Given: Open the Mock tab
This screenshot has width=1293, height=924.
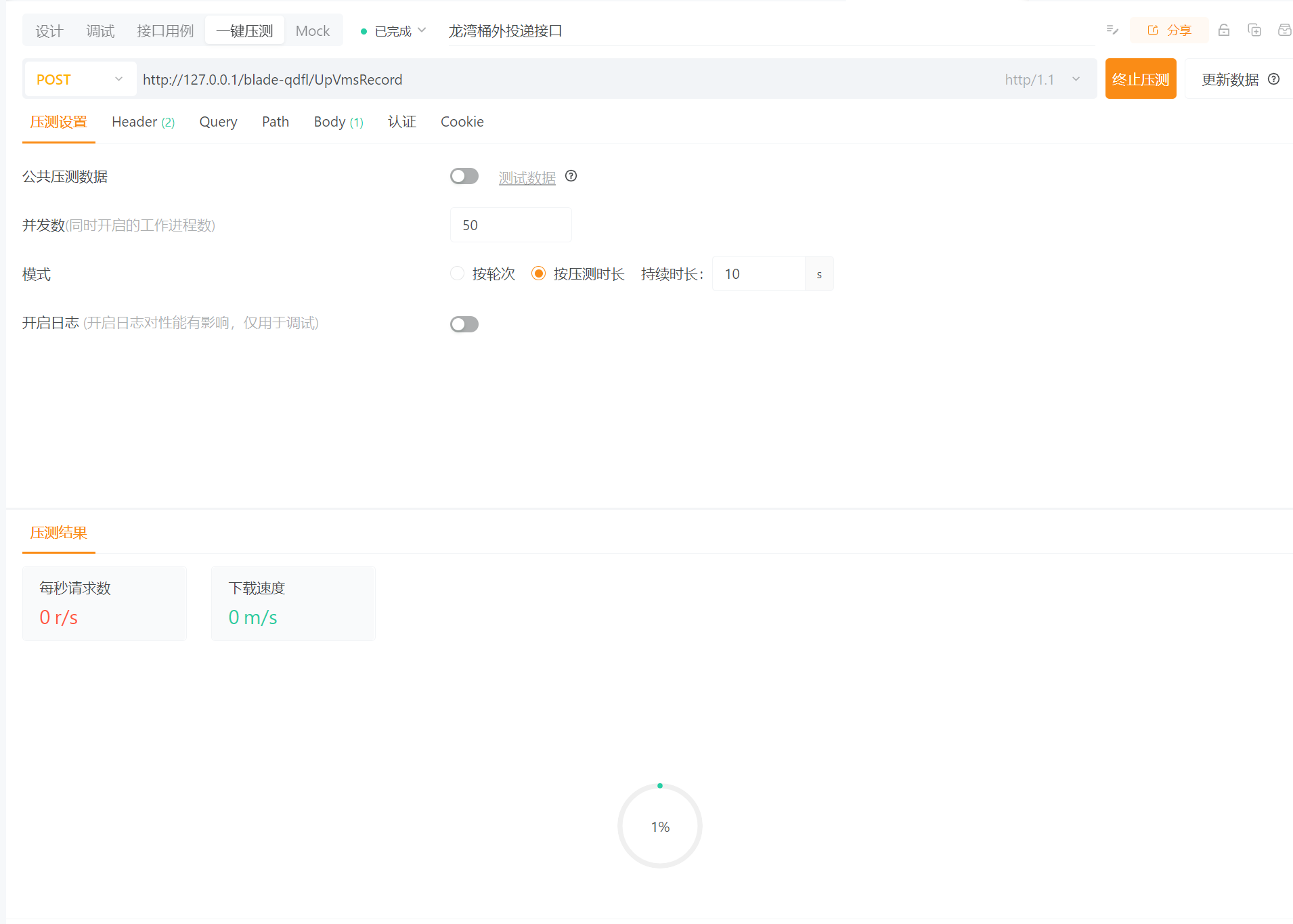Looking at the screenshot, I should [x=312, y=30].
